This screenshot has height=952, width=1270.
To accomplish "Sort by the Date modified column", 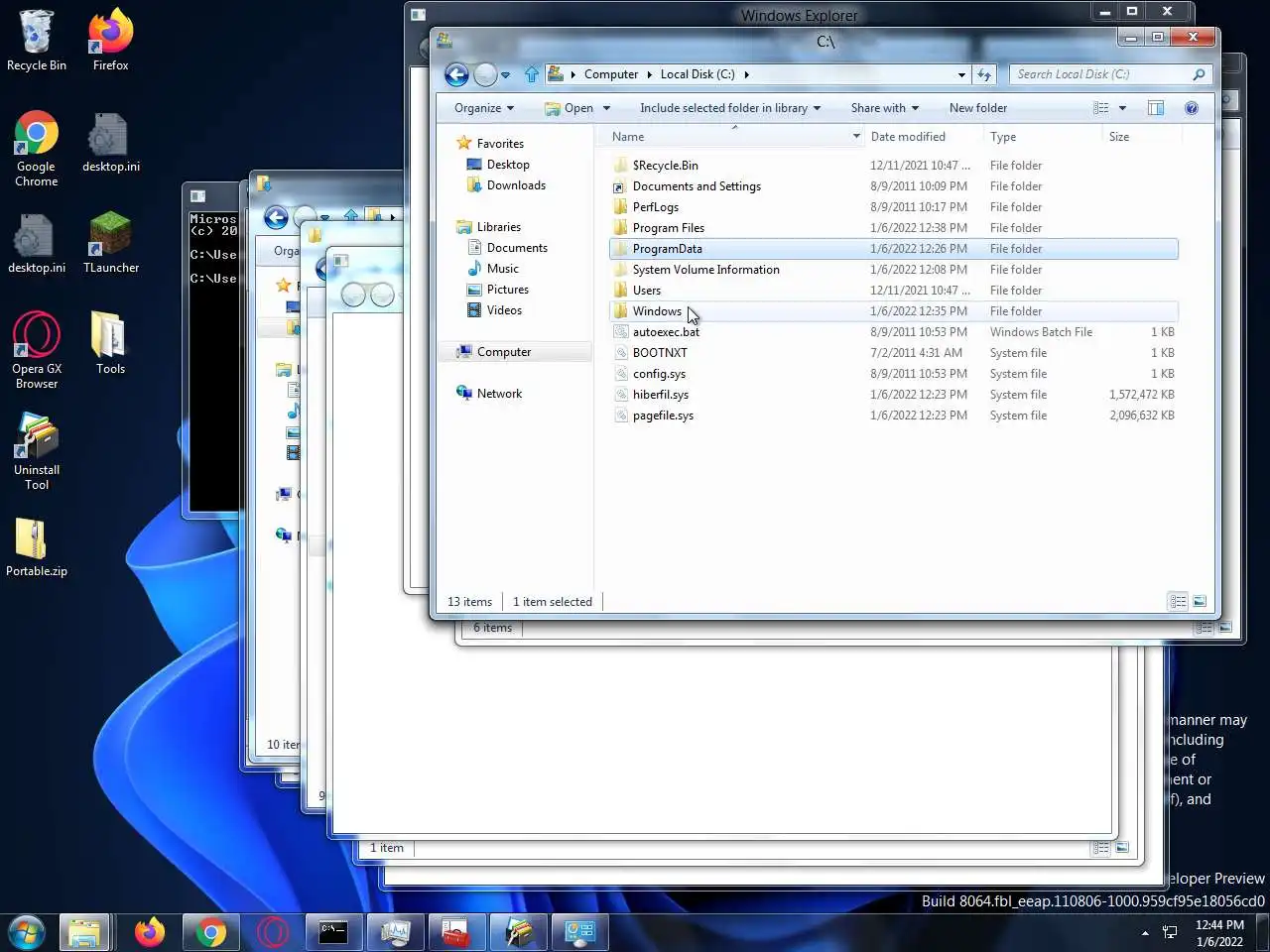I will (922, 137).
